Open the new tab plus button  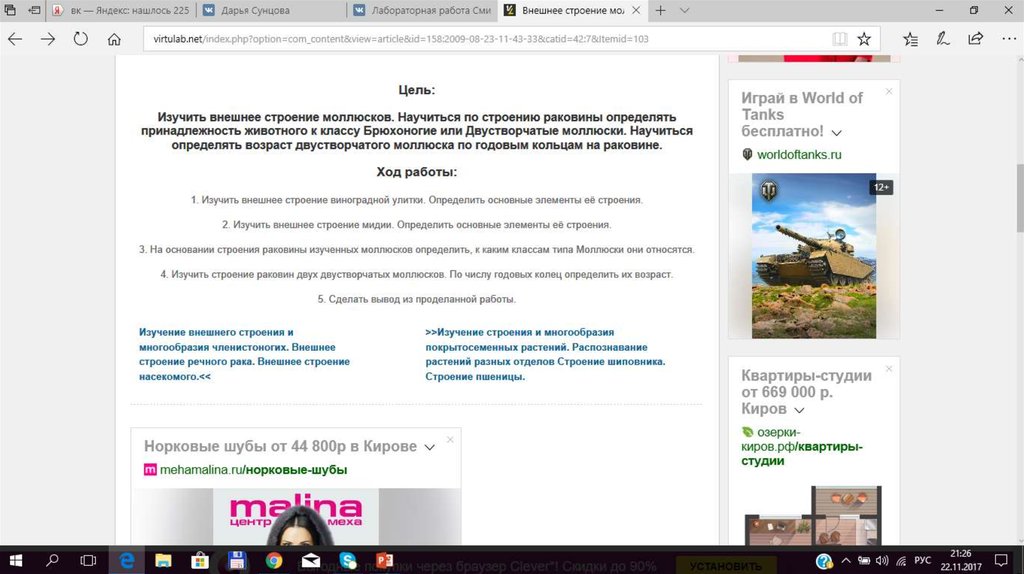tap(660, 10)
